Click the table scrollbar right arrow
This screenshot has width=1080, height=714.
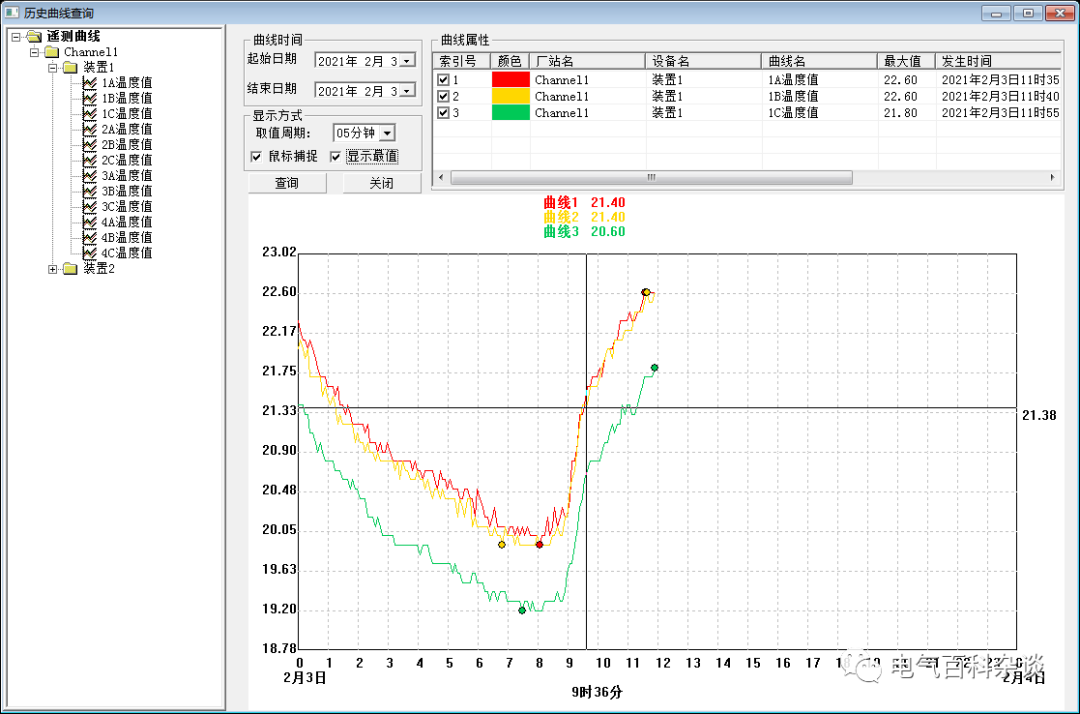click(x=1052, y=178)
